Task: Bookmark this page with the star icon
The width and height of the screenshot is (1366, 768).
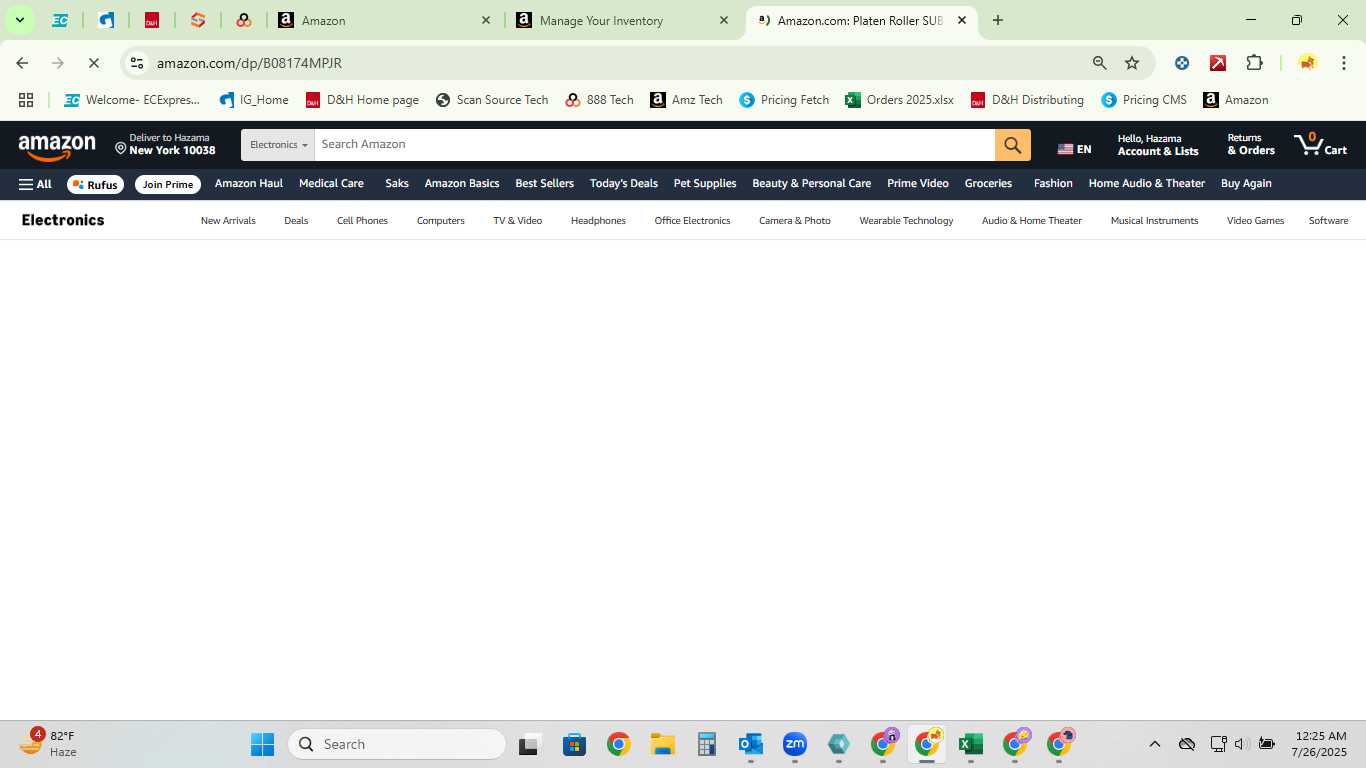Action: (x=1132, y=63)
